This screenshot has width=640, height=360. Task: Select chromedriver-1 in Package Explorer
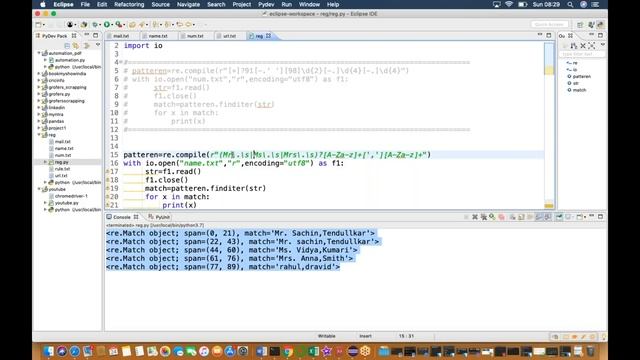(x=71, y=196)
